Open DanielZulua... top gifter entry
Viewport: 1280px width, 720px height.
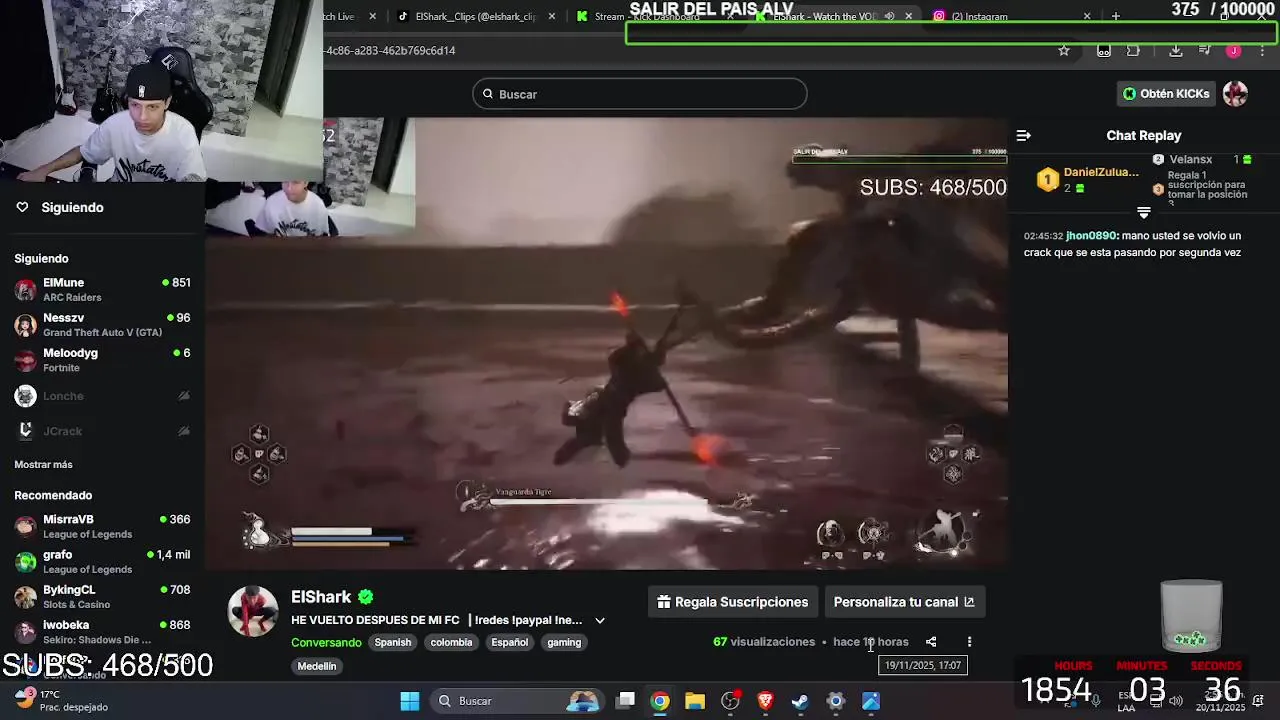(1088, 179)
